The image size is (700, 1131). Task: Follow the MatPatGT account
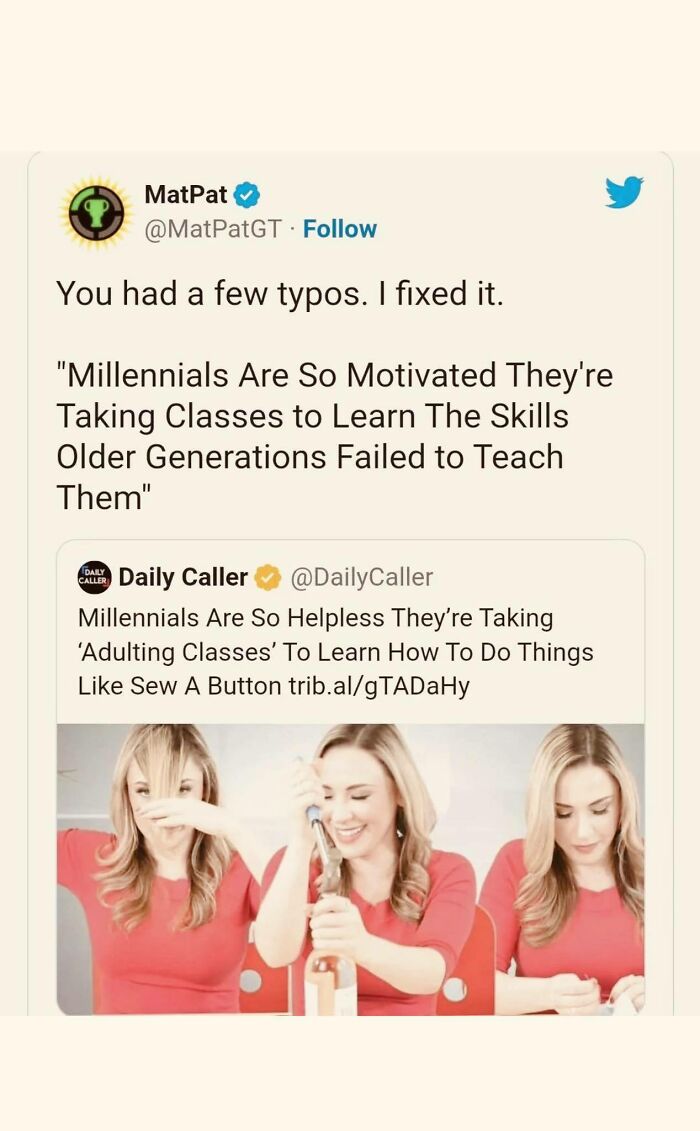click(x=339, y=229)
